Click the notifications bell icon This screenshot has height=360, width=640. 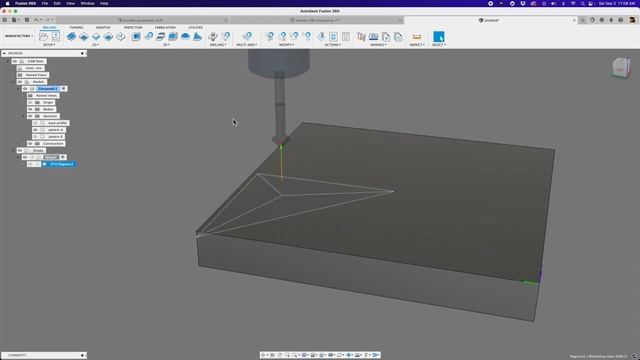pyautogui.click(x=611, y=20)
